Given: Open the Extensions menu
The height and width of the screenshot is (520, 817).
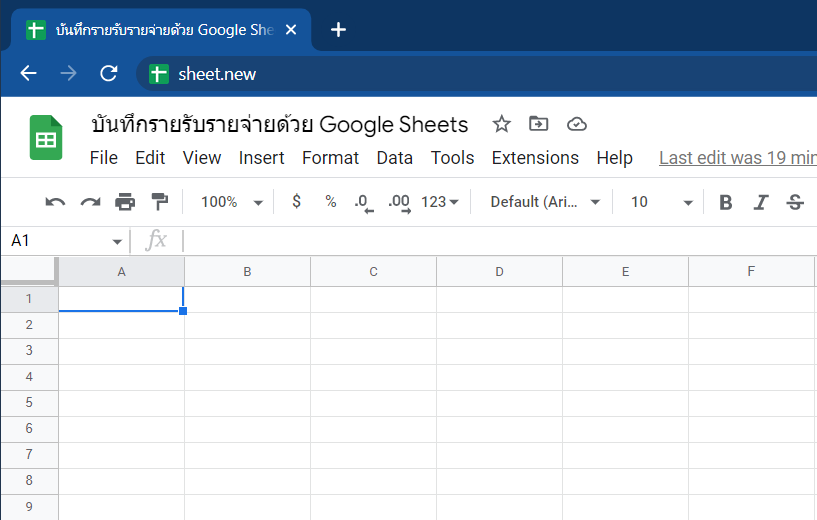Looking at the screenshot, I should pos(535,158).
